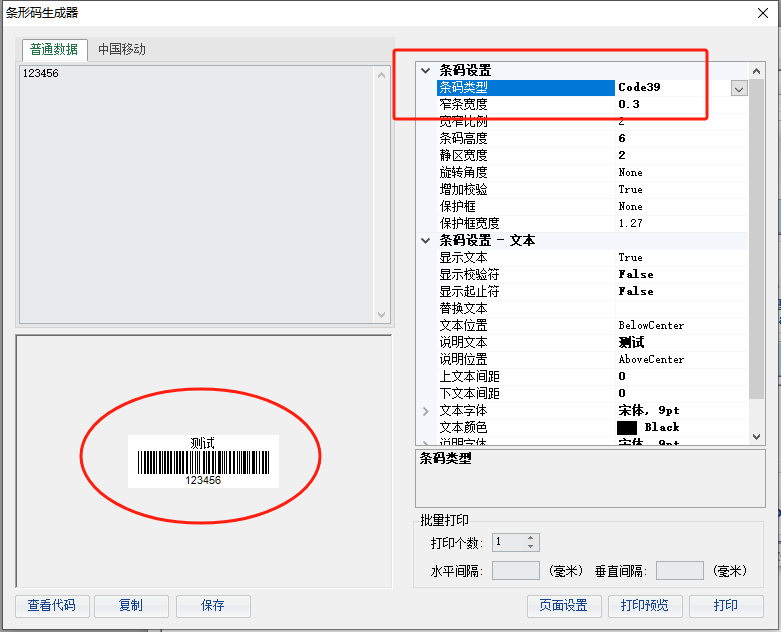Open 页面设置 page setup

coord(564,606)
